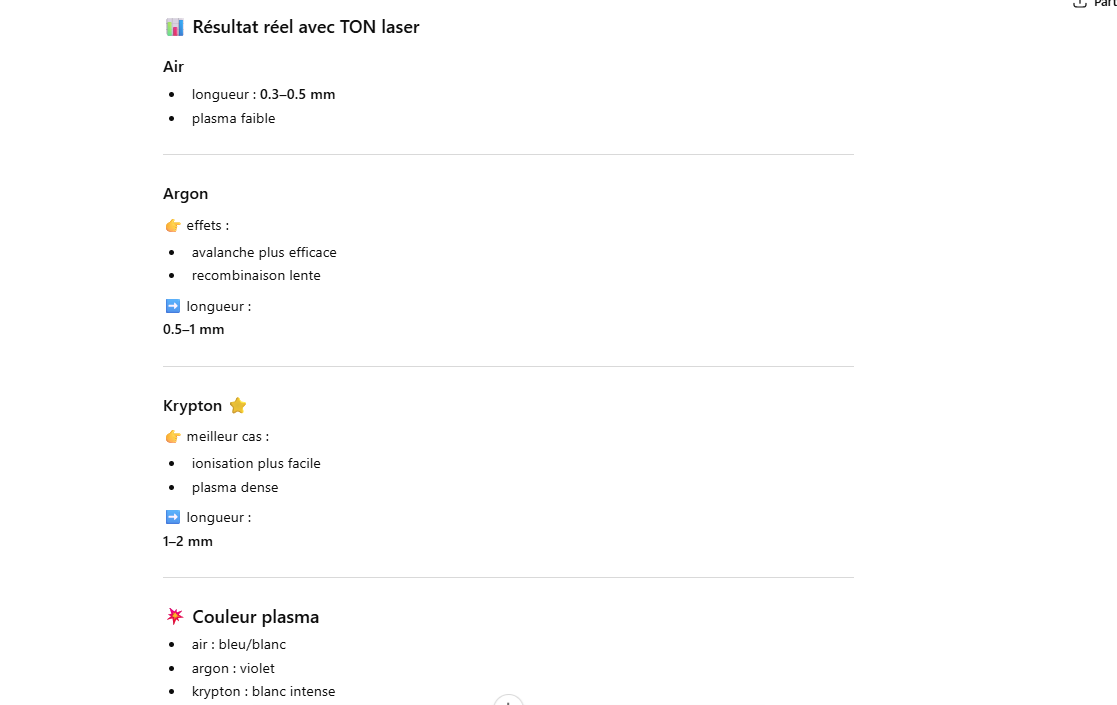This screenshot has height=705, width=1117.
Task: Click the pointing hand emoji beside effets
Action: [x=173, y=225]
